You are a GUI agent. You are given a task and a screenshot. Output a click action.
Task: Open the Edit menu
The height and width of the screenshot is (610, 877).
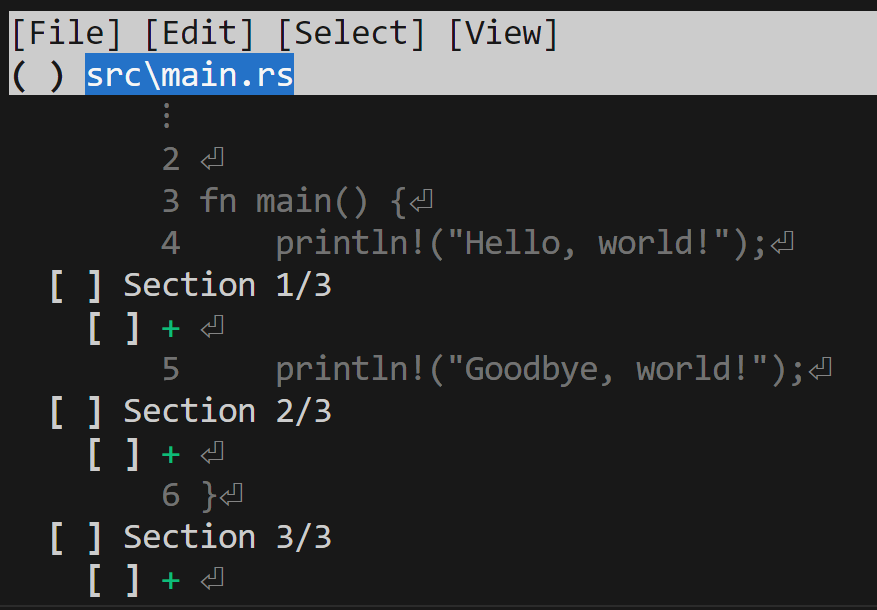coord(199,33)
